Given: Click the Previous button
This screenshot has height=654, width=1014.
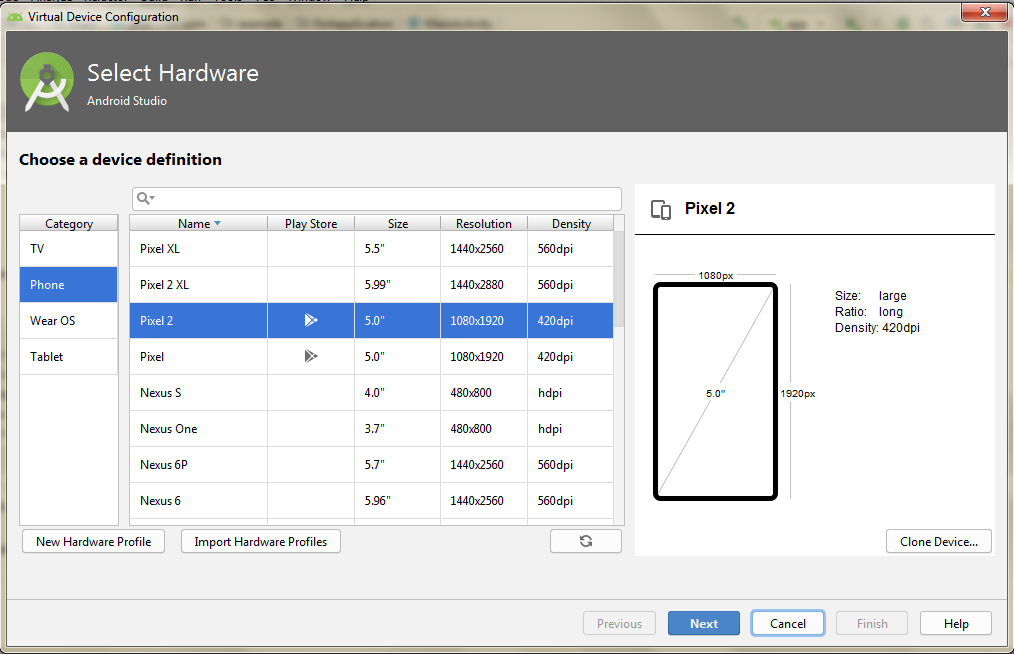Looking at the screenshot, I should pyautogui.click(x=620, y=624).
